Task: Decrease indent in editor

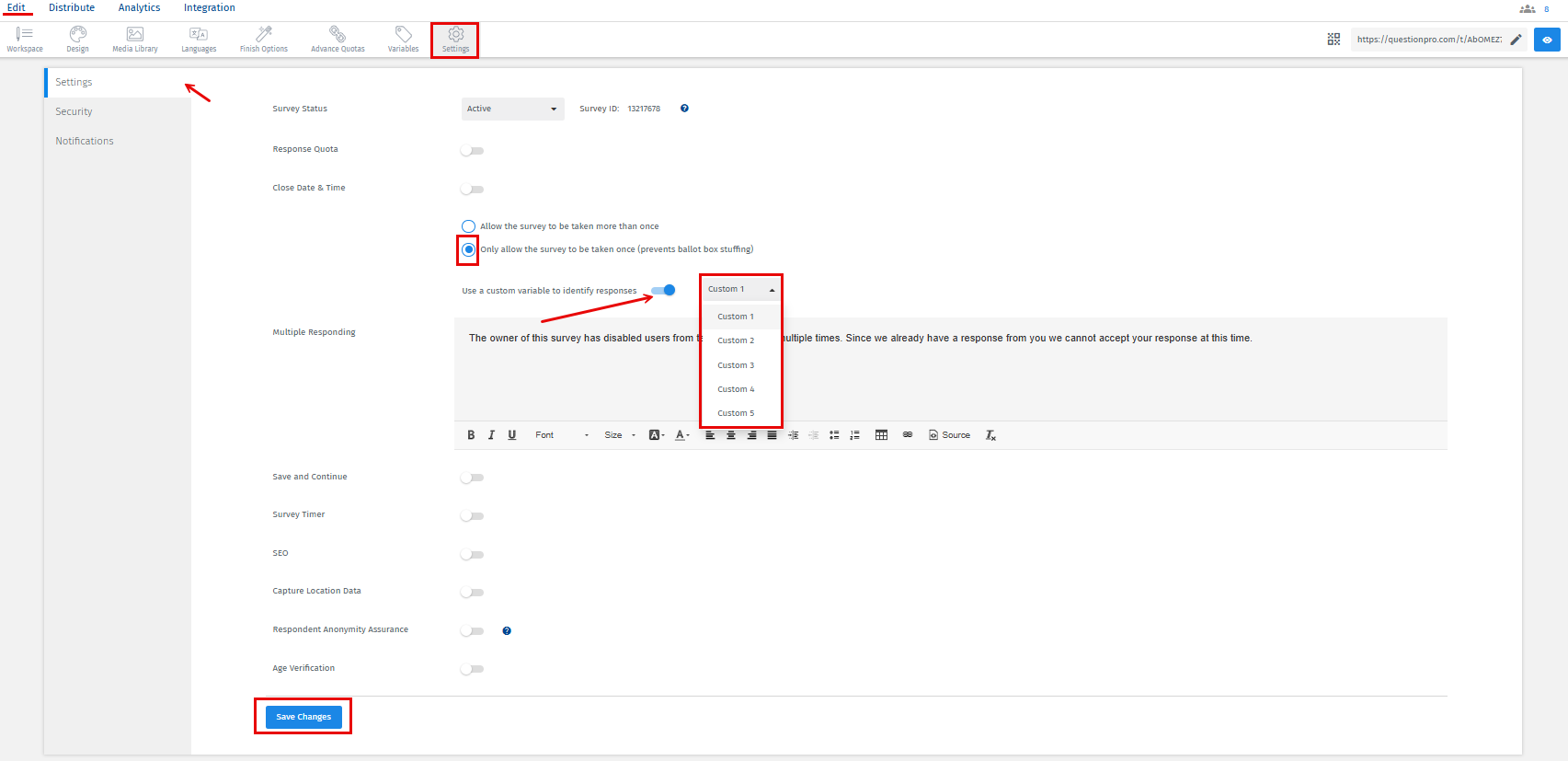Action: point(813,435)
